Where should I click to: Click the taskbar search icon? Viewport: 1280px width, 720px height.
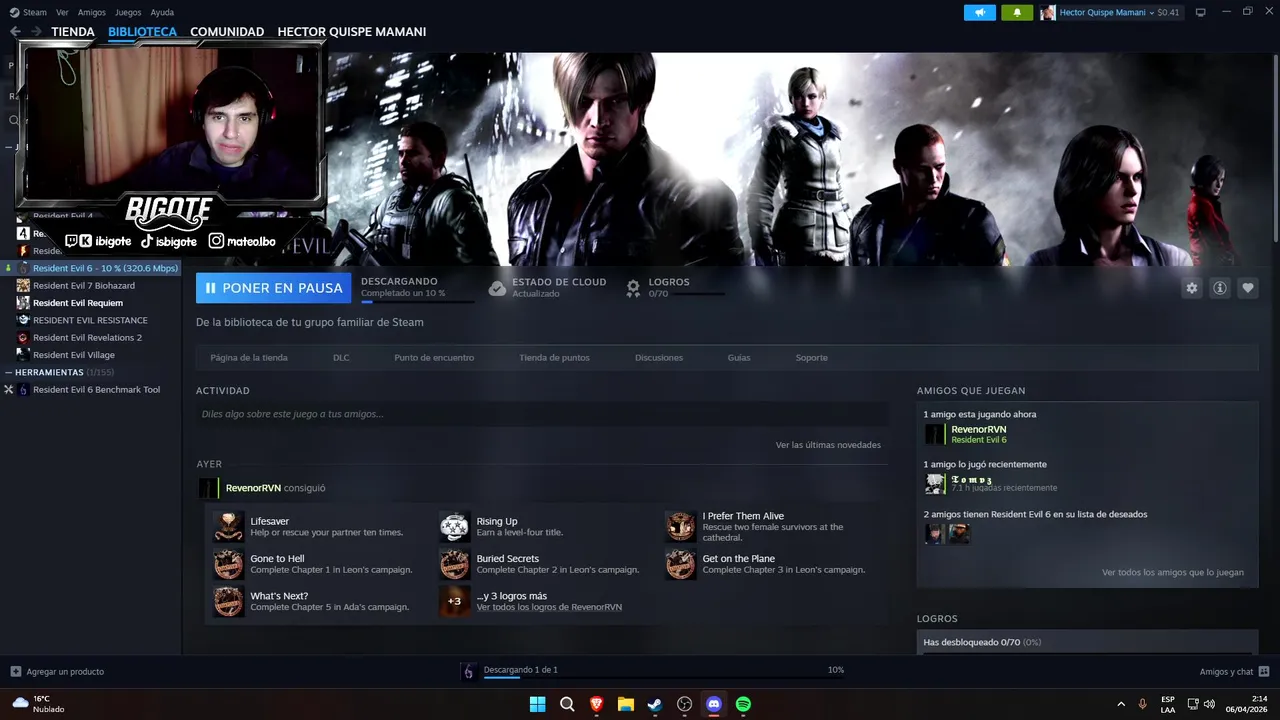click(567, 704)
